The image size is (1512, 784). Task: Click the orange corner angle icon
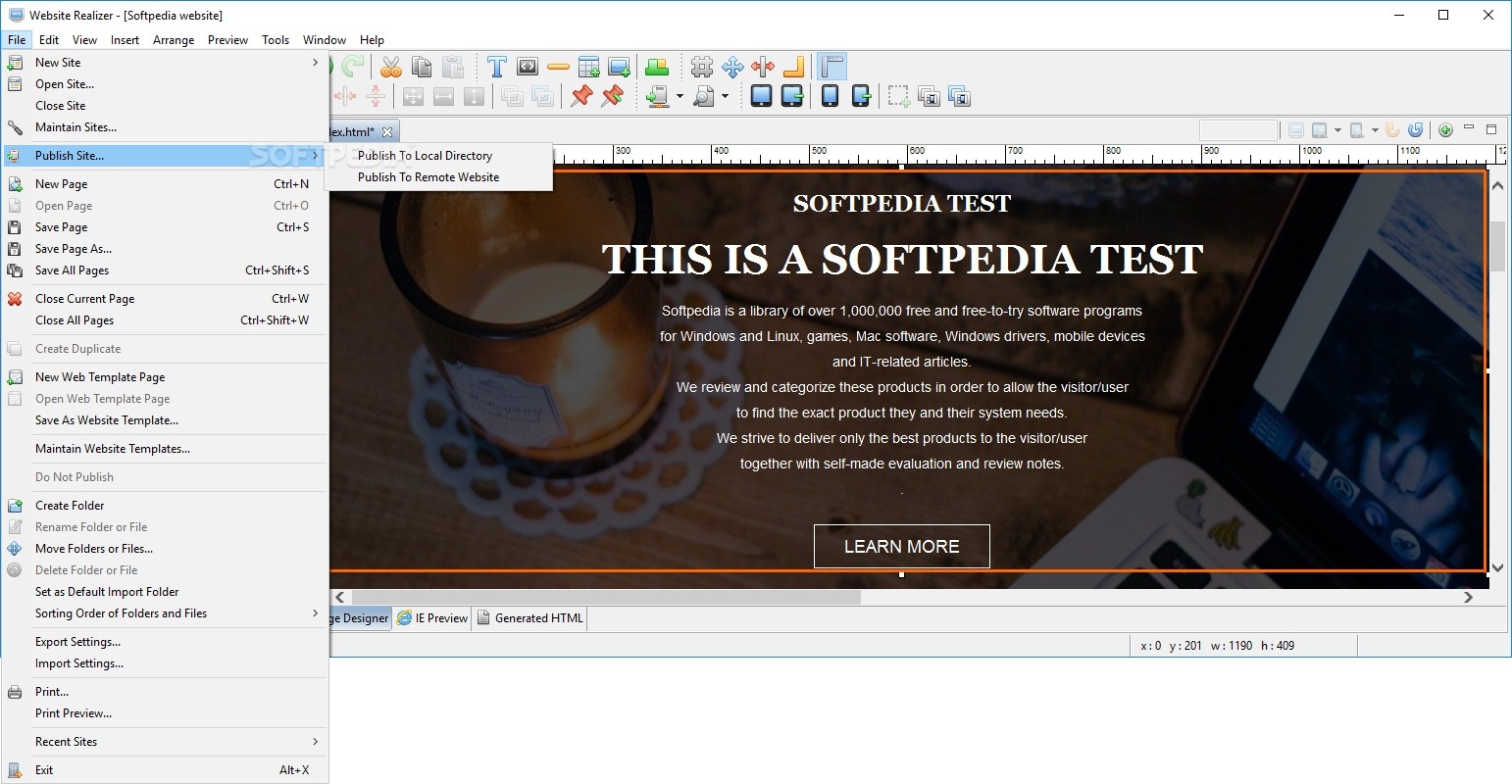(793, 67)
